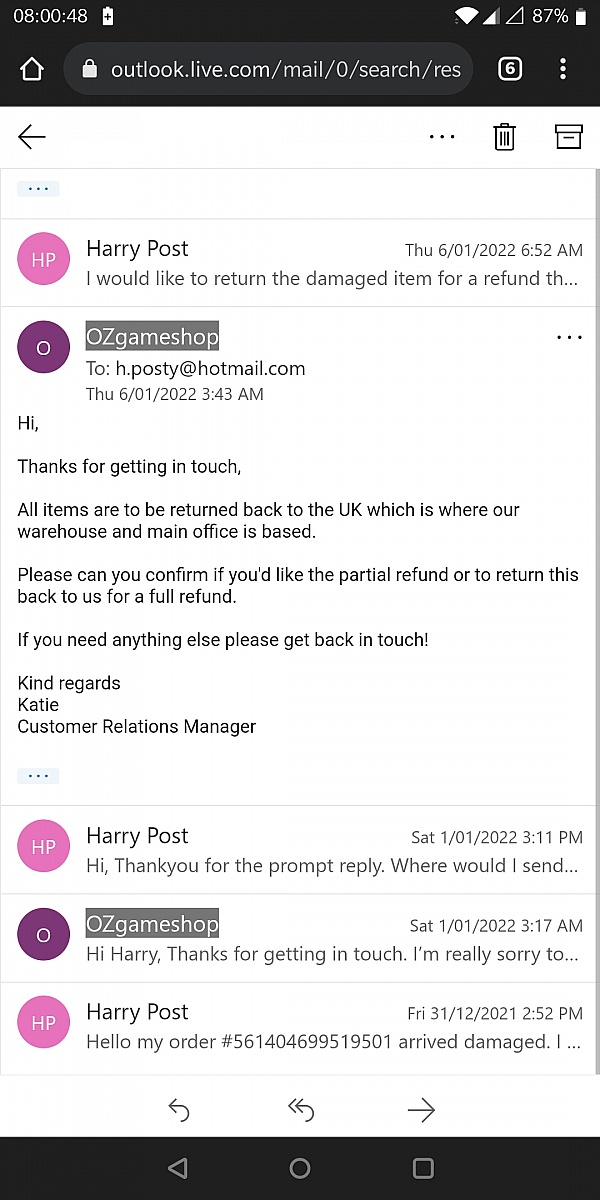Viewport: 600px width, 1200px height.
Task: Open more actions for OZgameshop message
Action: tap(569, 337)
